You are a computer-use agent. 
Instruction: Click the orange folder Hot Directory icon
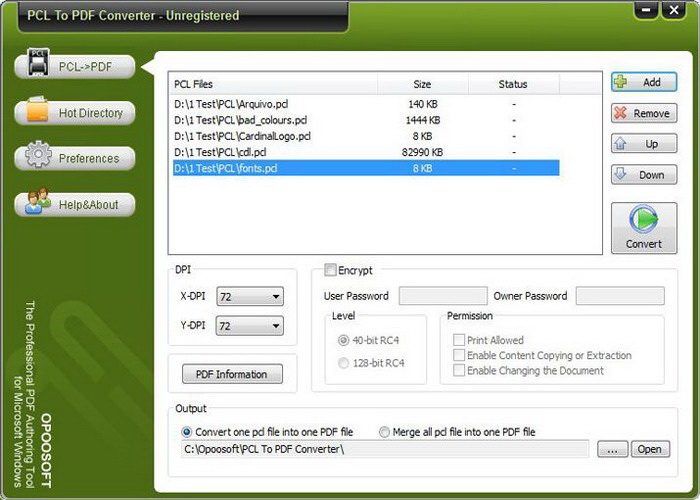38,110
